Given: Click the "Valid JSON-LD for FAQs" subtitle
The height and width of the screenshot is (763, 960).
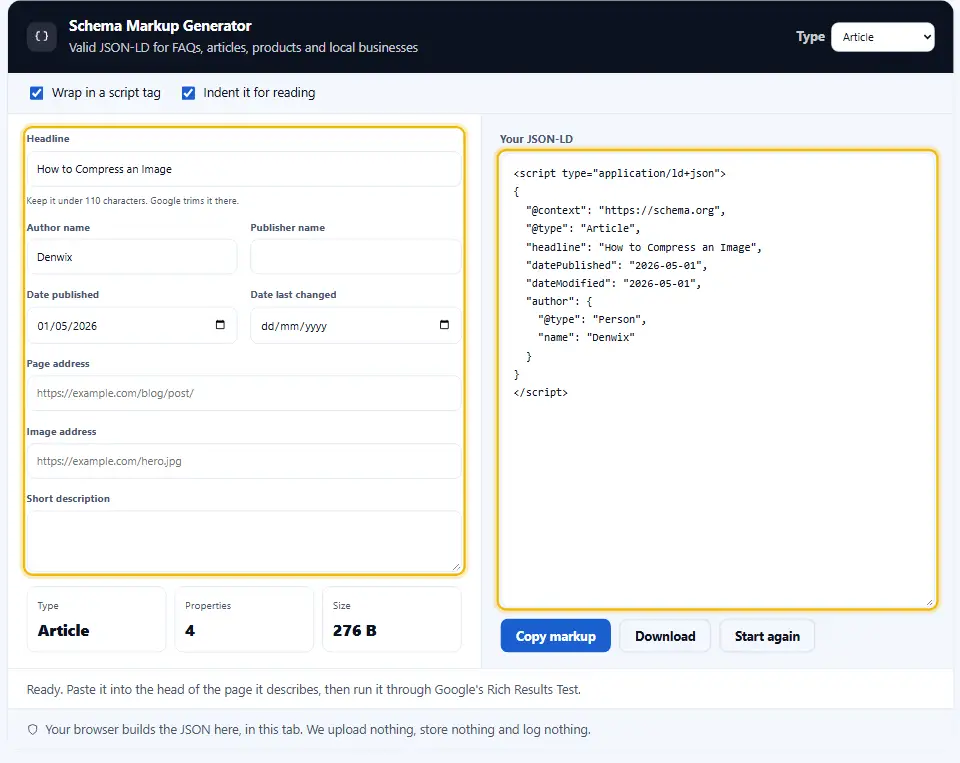Looking at the screenshot, I should (243, 48).
